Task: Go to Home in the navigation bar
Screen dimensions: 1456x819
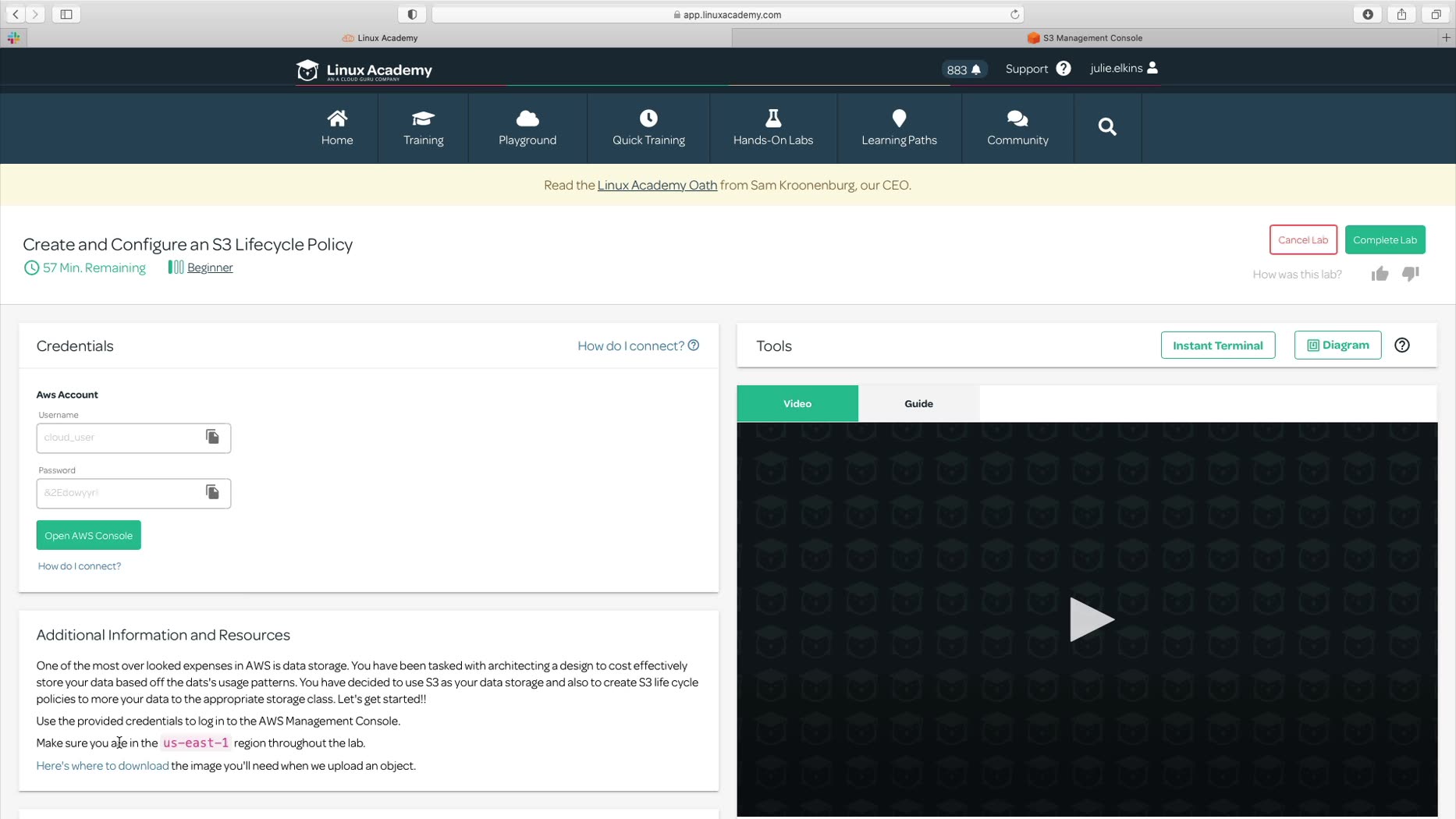Action: (x=337, y=128)
